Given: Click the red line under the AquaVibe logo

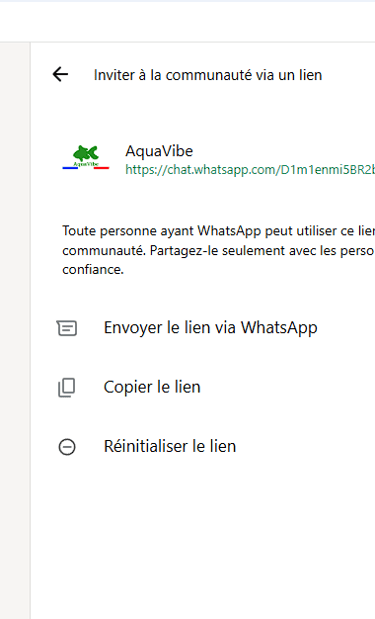Looking at the screenshot, I should pos(101,168).
